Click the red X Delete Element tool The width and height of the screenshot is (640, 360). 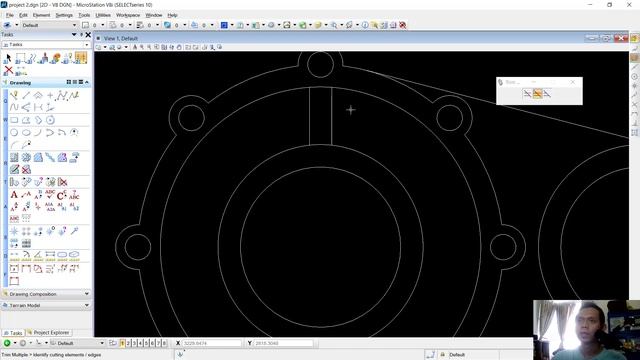(8, 71)
